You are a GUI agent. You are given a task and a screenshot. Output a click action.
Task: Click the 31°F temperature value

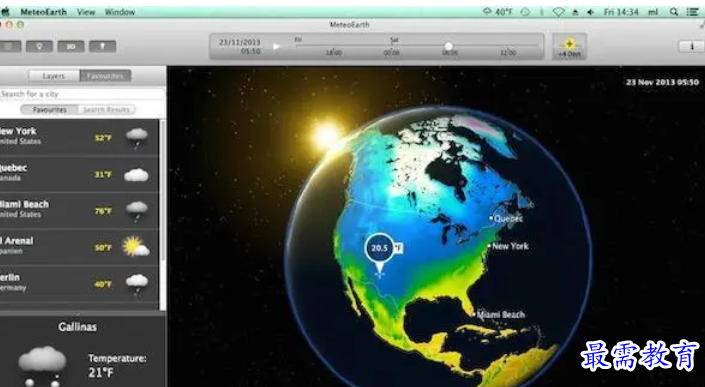coord(103,174)
